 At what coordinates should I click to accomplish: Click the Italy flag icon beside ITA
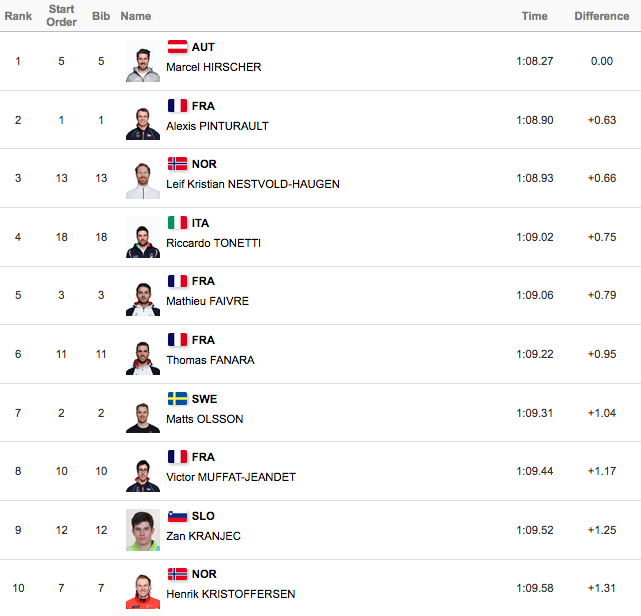click(x=177, y=223)
